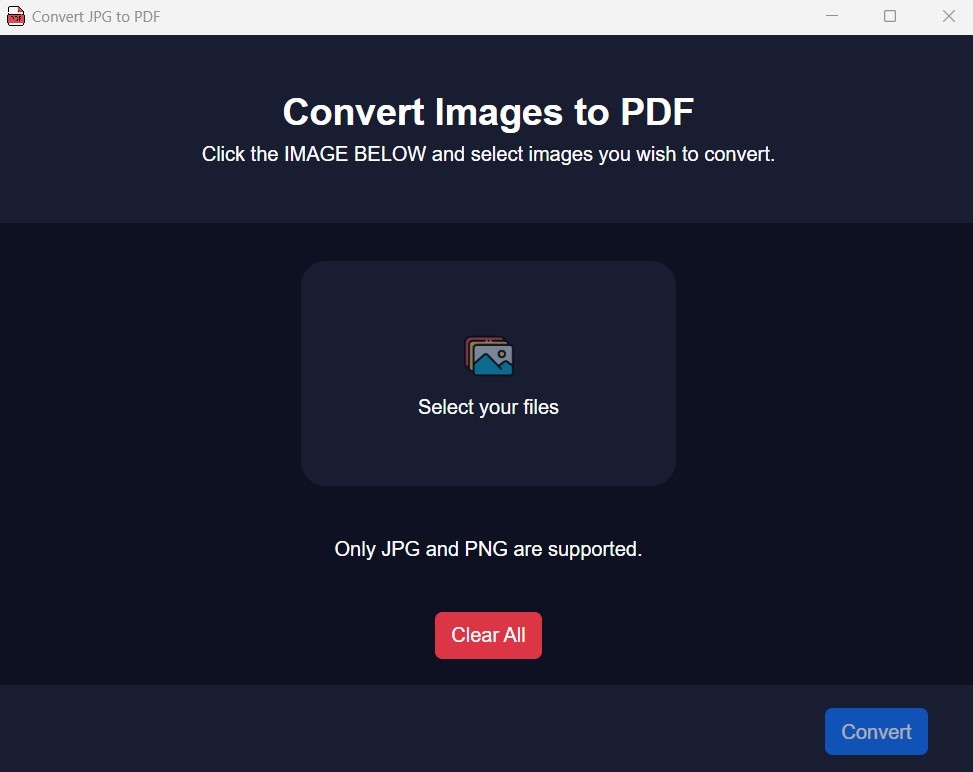Click the "Click the IMAGE BELOW" instruction line

[x=488, y=154]
